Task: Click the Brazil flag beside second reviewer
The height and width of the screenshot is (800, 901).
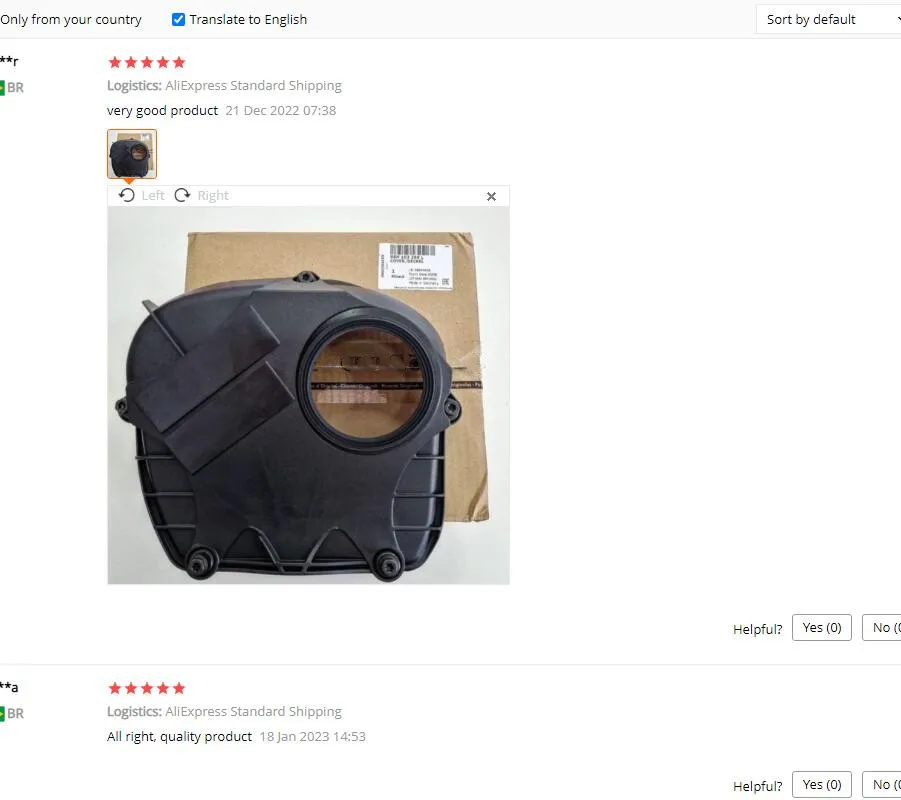Action: coord(2,714)
